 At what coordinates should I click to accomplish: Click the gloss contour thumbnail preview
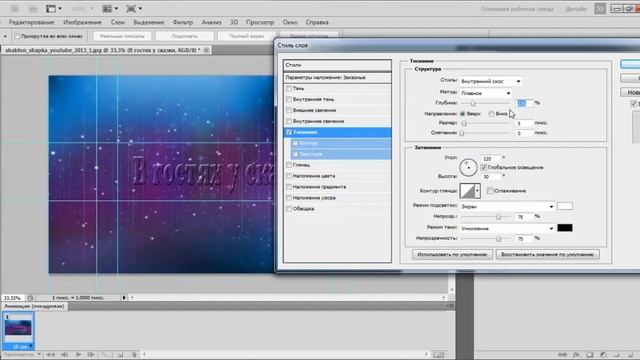click(x=467, y=191)
